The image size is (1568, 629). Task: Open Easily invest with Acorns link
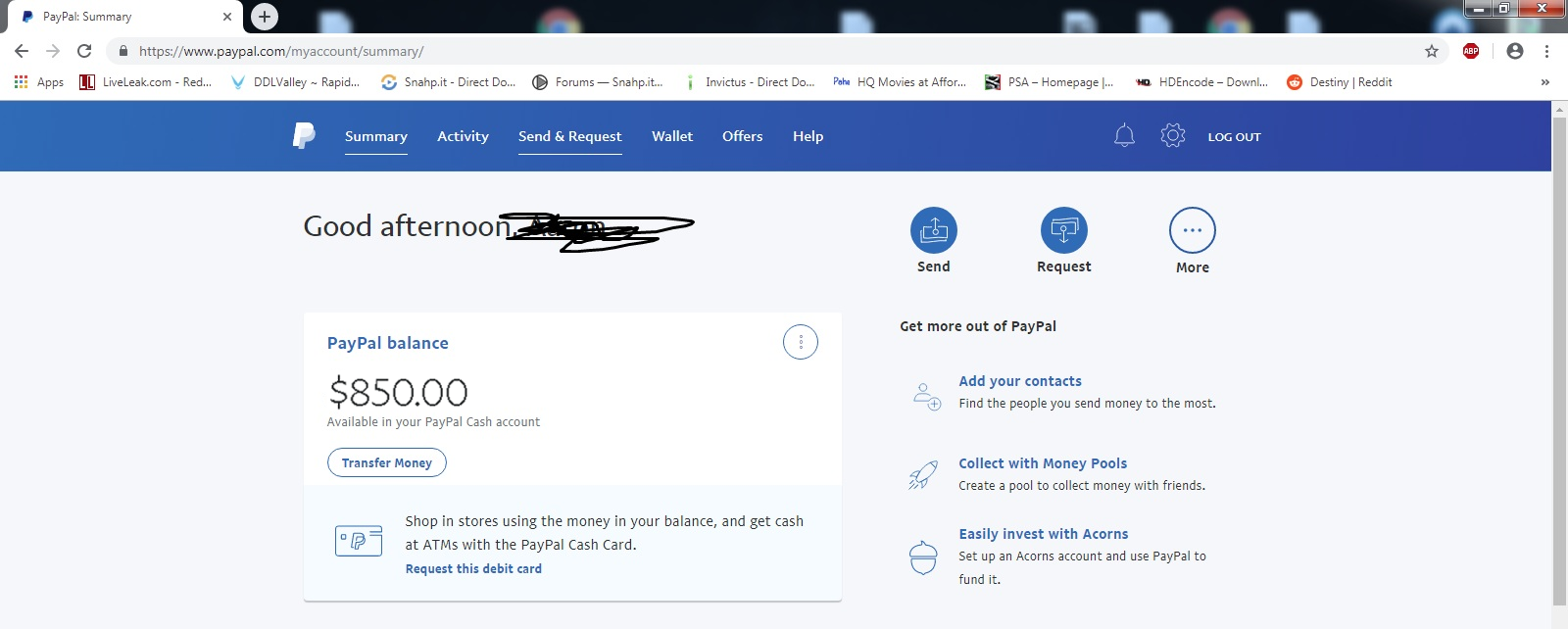click(x=1044, y=534)
